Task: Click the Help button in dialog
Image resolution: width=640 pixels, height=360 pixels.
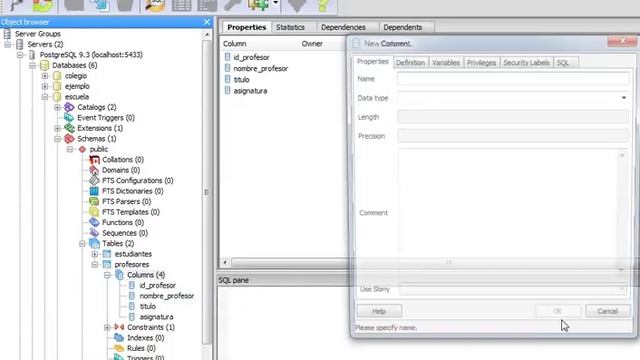Action: pos(379,311)
